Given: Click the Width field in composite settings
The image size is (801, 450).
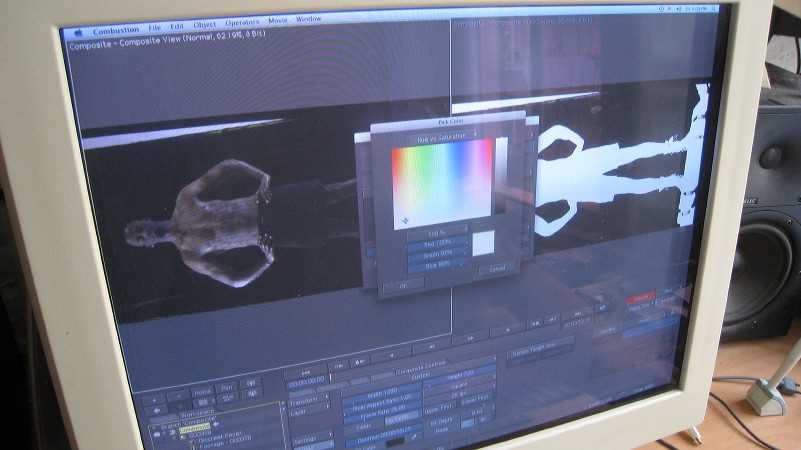Looking at the screenshot, I should pyautogui.click(x=382, y=390).
